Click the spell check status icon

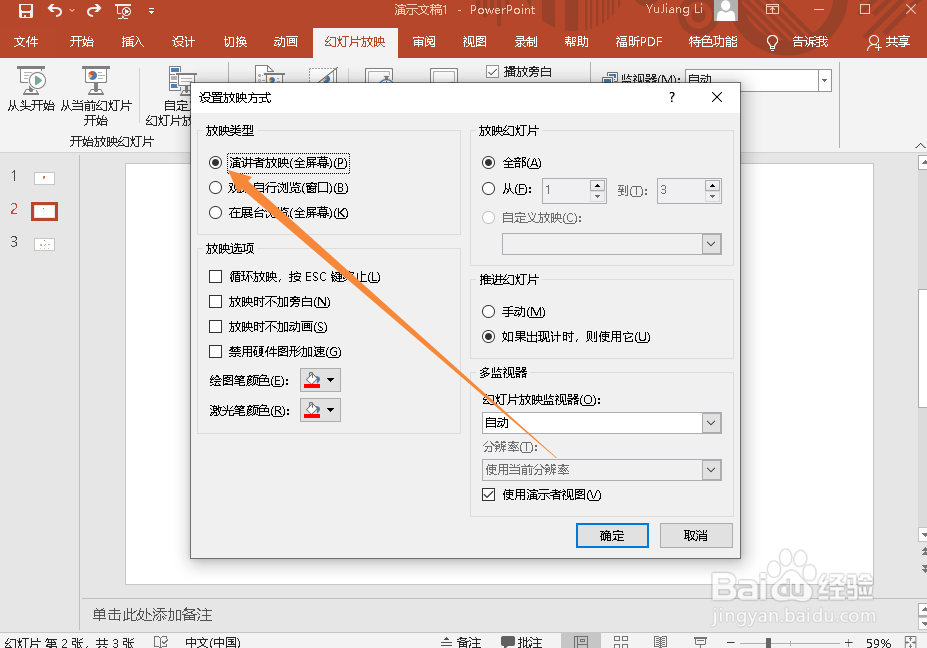(x=160, y=642)
